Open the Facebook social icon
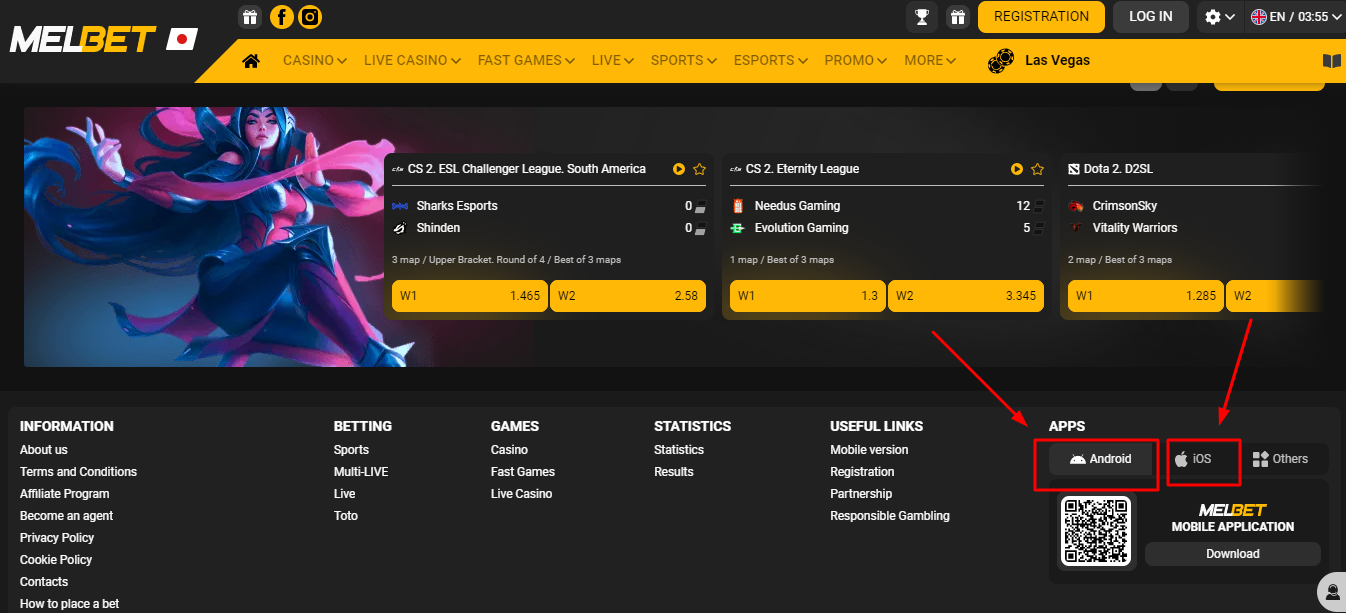 click(x=282, y=17)
